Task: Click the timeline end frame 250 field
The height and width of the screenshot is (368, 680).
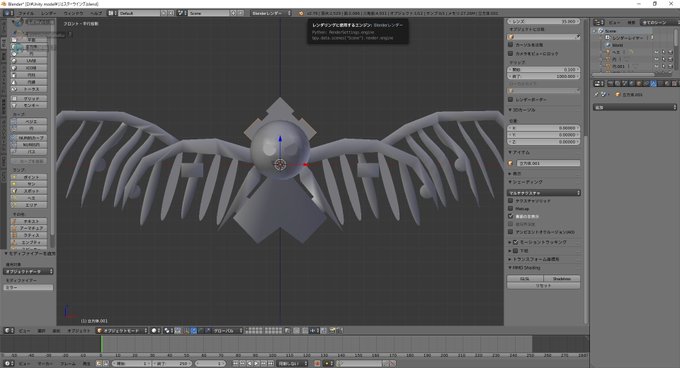Action: pos(172,363)
